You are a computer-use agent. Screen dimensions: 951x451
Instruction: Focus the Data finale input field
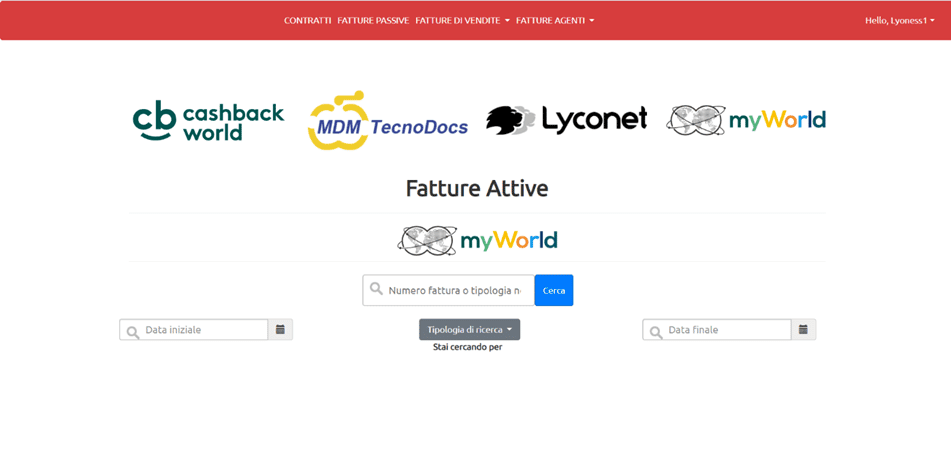[x=717, y=330]
